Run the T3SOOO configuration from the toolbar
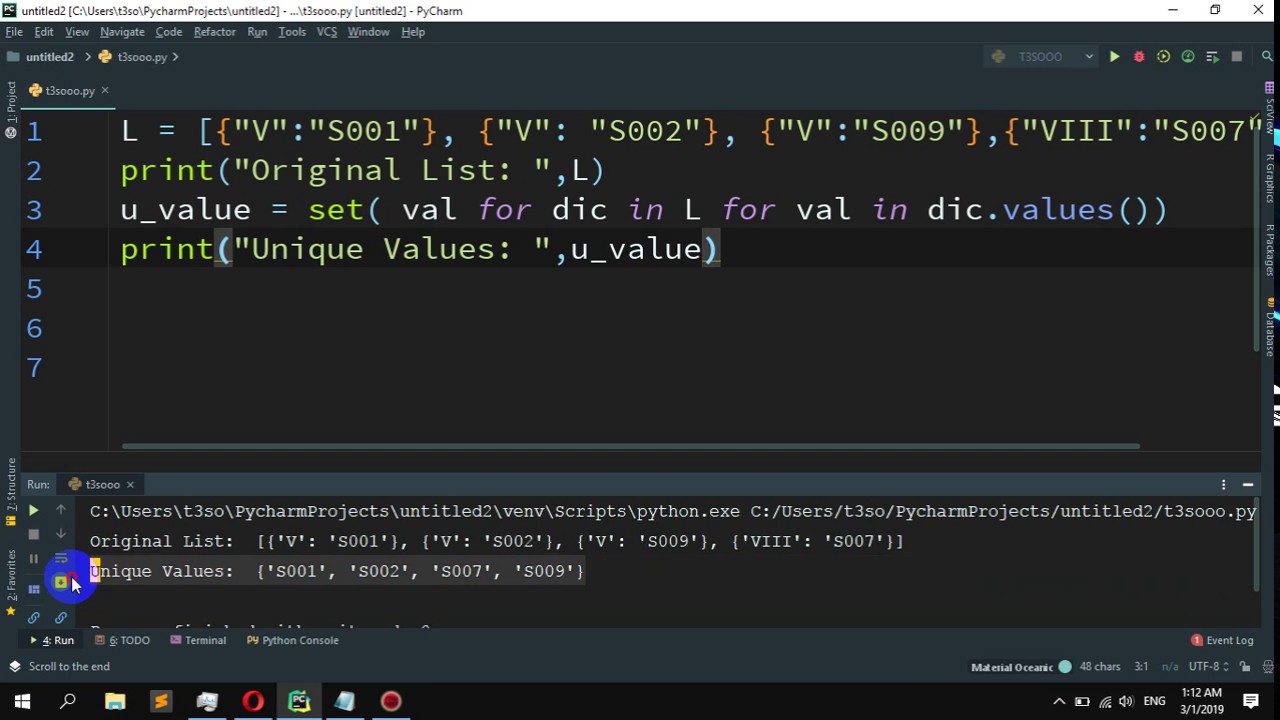This screenshot has width=1280, height=720. (1114, 57)
